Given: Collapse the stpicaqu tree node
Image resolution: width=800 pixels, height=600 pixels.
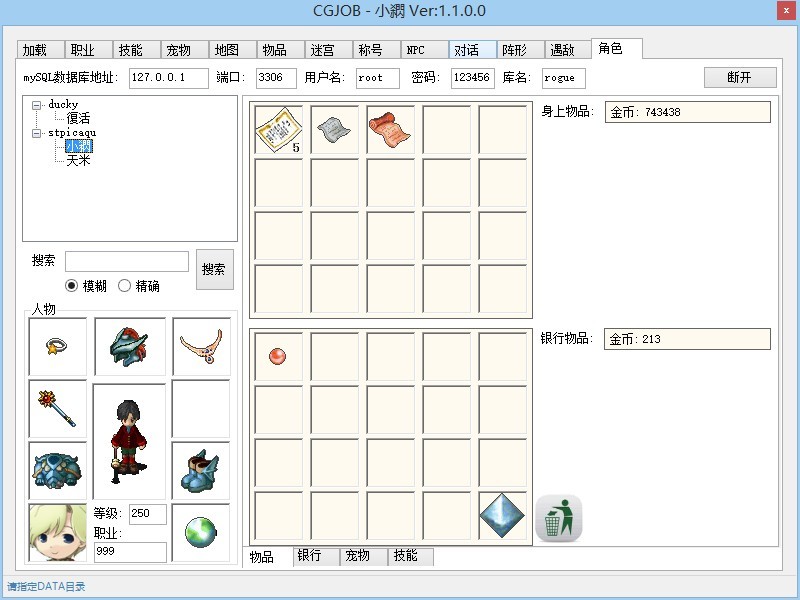Looking at the screenshot, I should coord(36,132).
